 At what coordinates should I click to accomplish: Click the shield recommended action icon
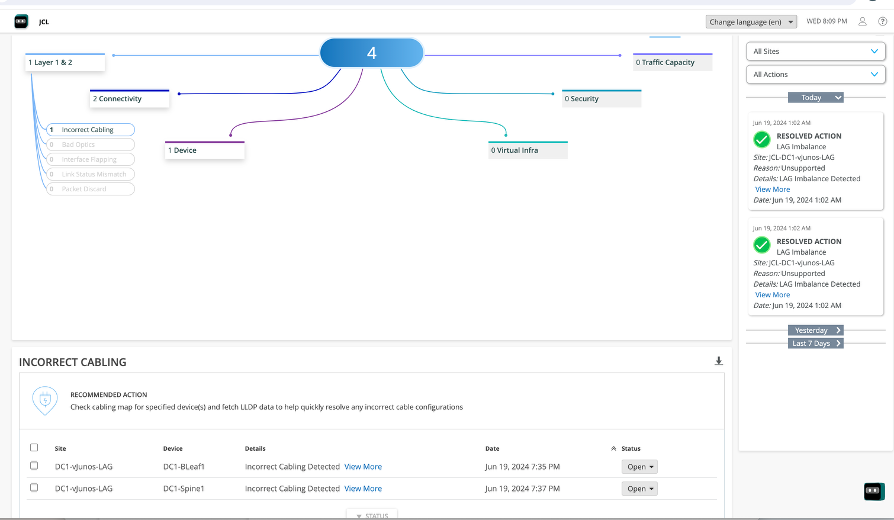click(44, 400)
